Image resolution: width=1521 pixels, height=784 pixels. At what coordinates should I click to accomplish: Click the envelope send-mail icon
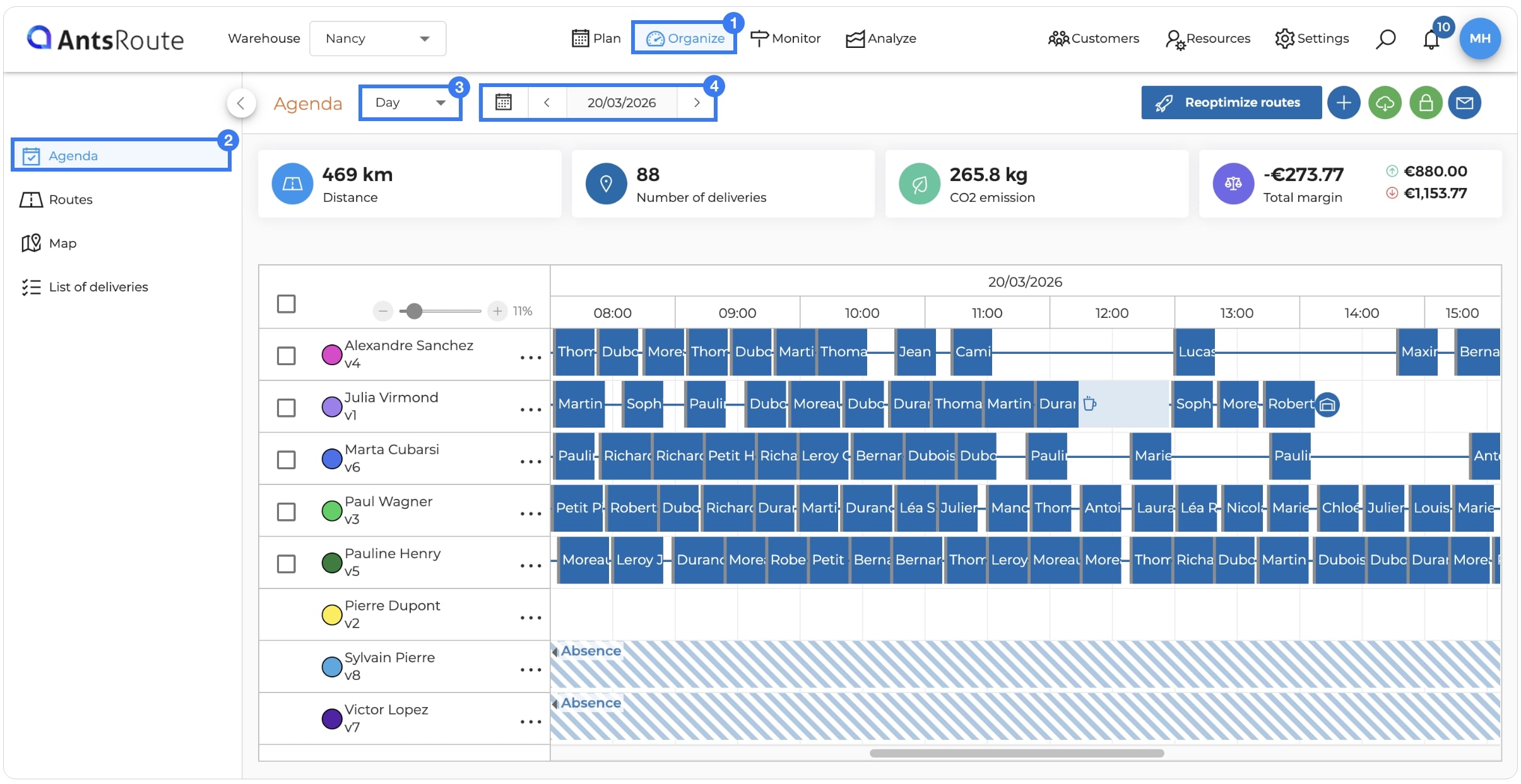click(x=1464, y=103)
